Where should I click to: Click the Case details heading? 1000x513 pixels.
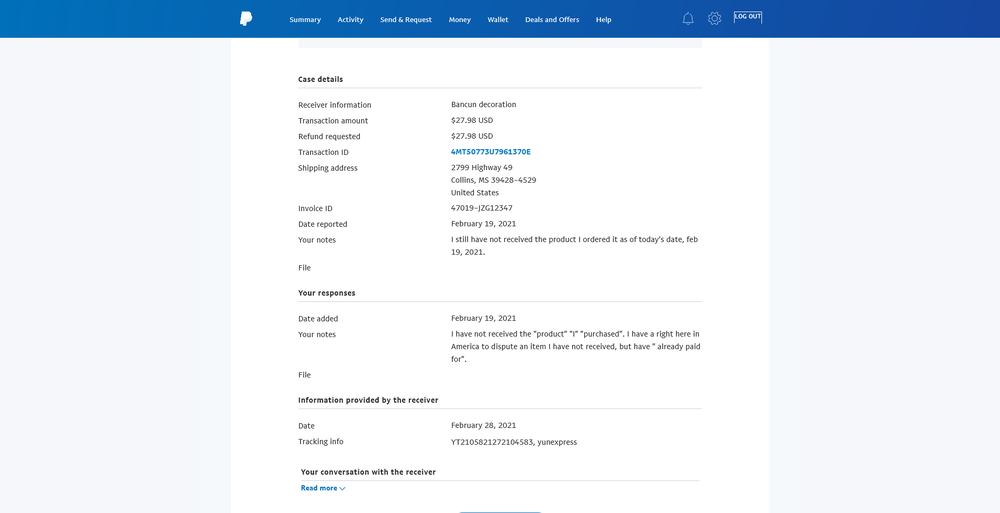pyautogui.click(x=321, y=79)
